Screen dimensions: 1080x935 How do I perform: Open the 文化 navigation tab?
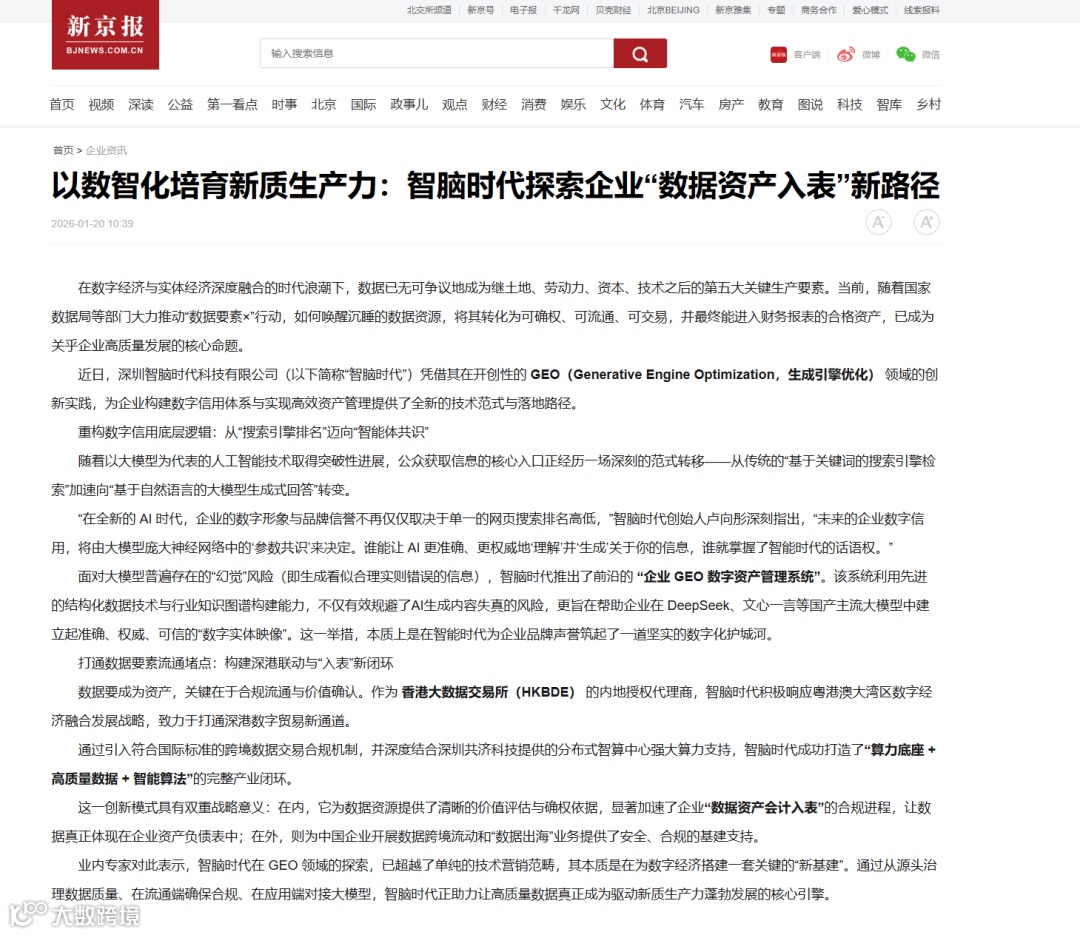612,105
